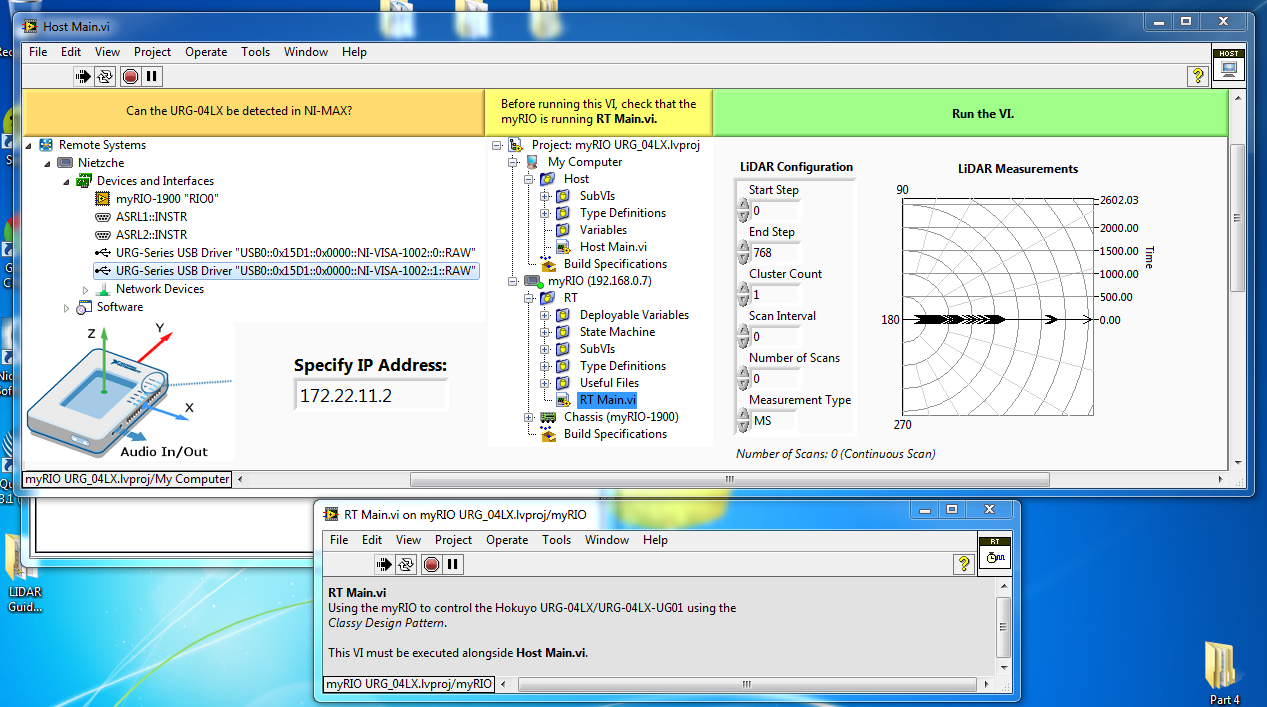Decrement the Cluster Count value
The image size is (1267, 707).
[742, 301]
